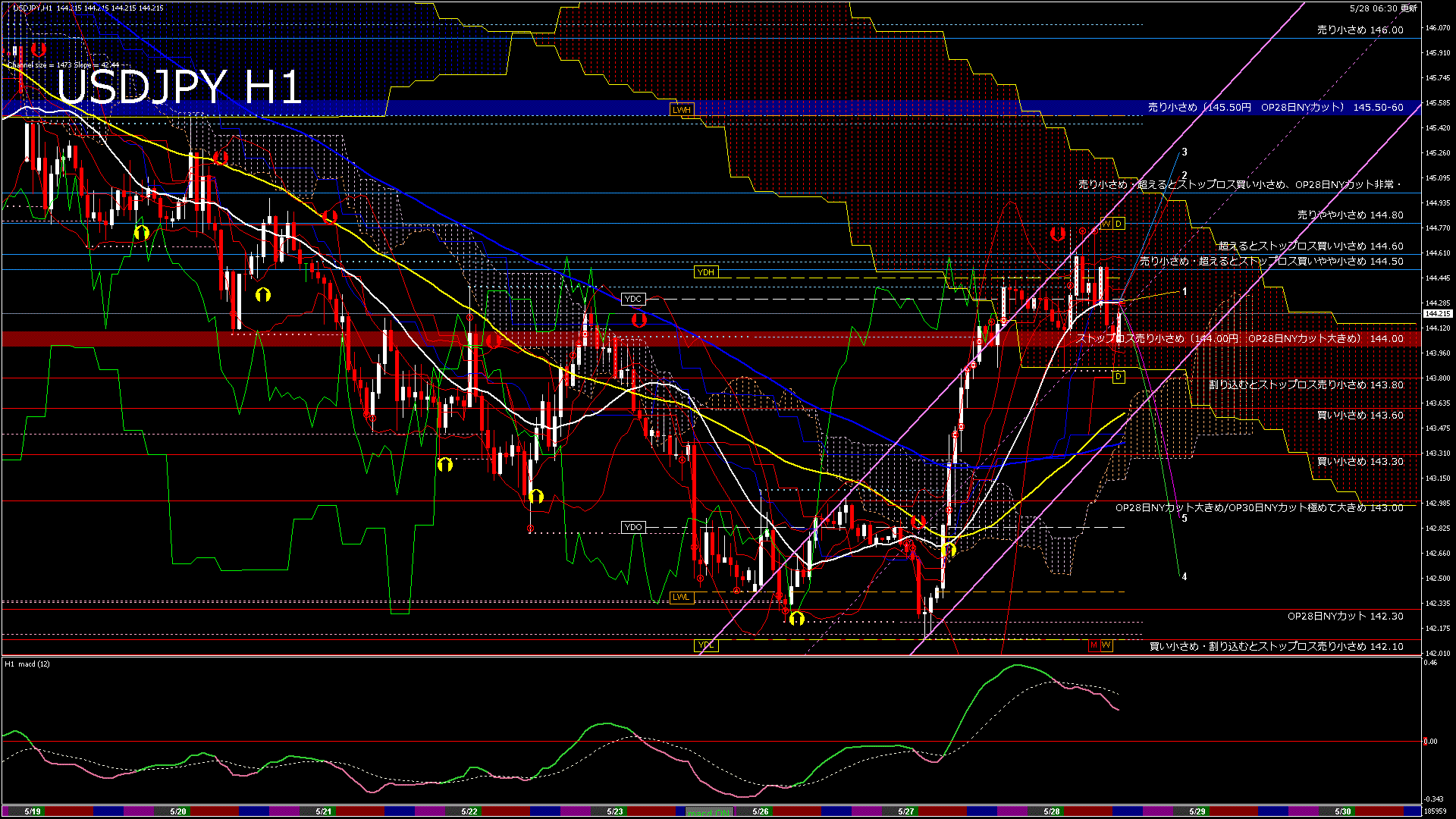
Task: Click the -0.343 MACD scale value
Action: point(1433,799)
